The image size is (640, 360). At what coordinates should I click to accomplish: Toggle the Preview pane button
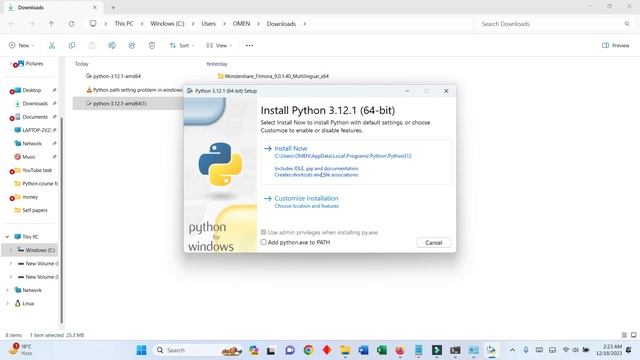tap(616, 45)
